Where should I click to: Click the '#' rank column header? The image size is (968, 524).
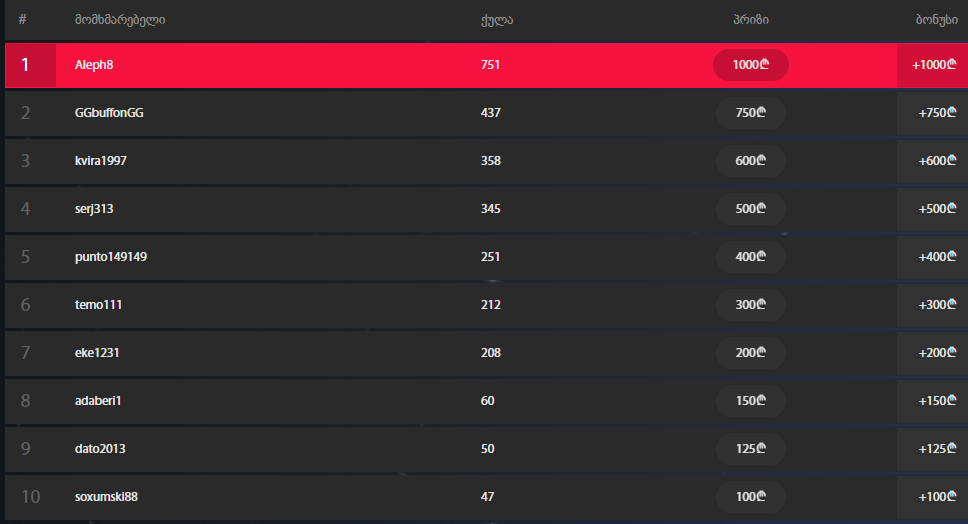(23, 20)
